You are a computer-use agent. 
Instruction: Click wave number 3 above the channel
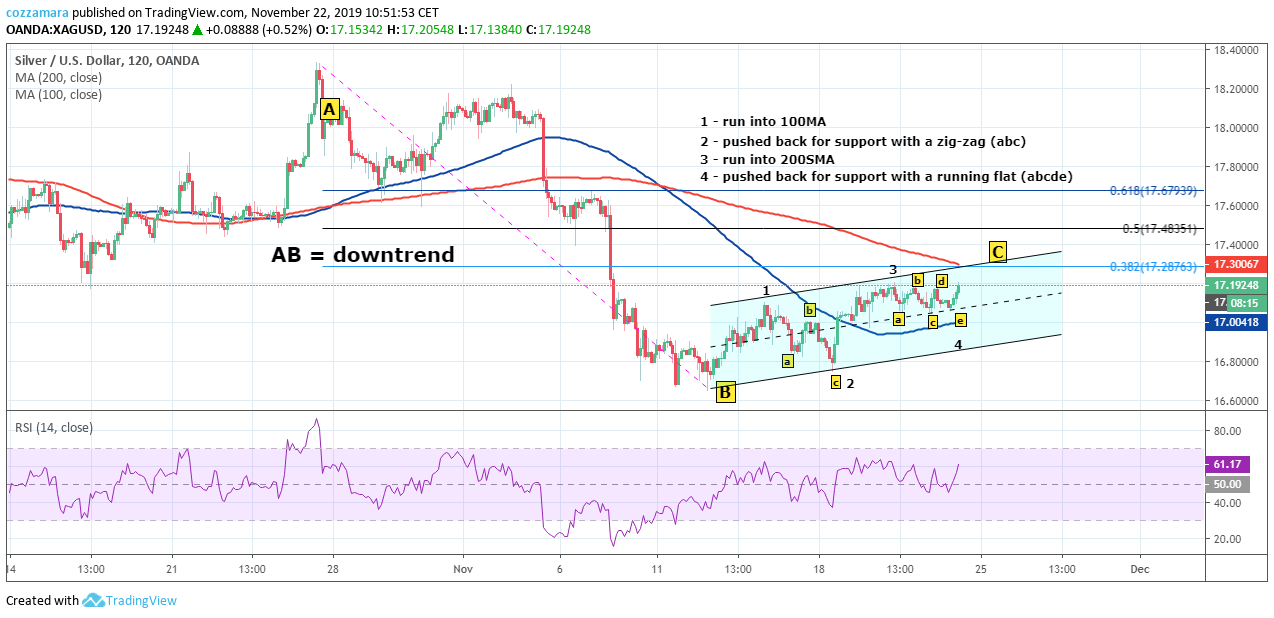(x=893, y=270)
